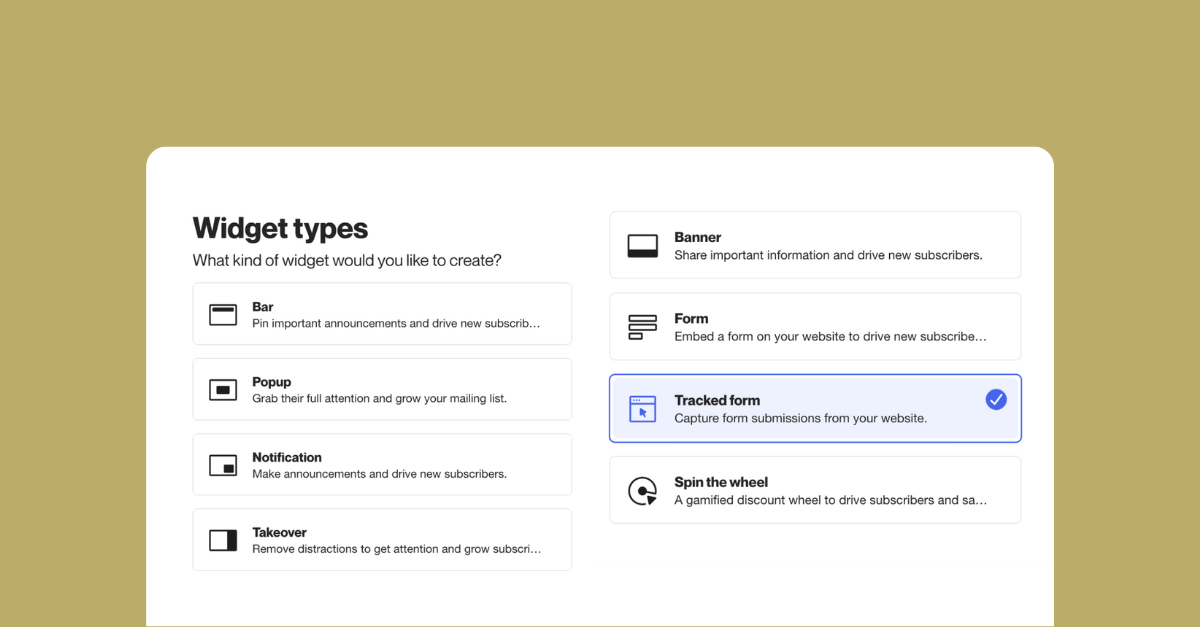Choose the Takeover widget type
Screen dimensions: 1200x627
tap(382, 539)
